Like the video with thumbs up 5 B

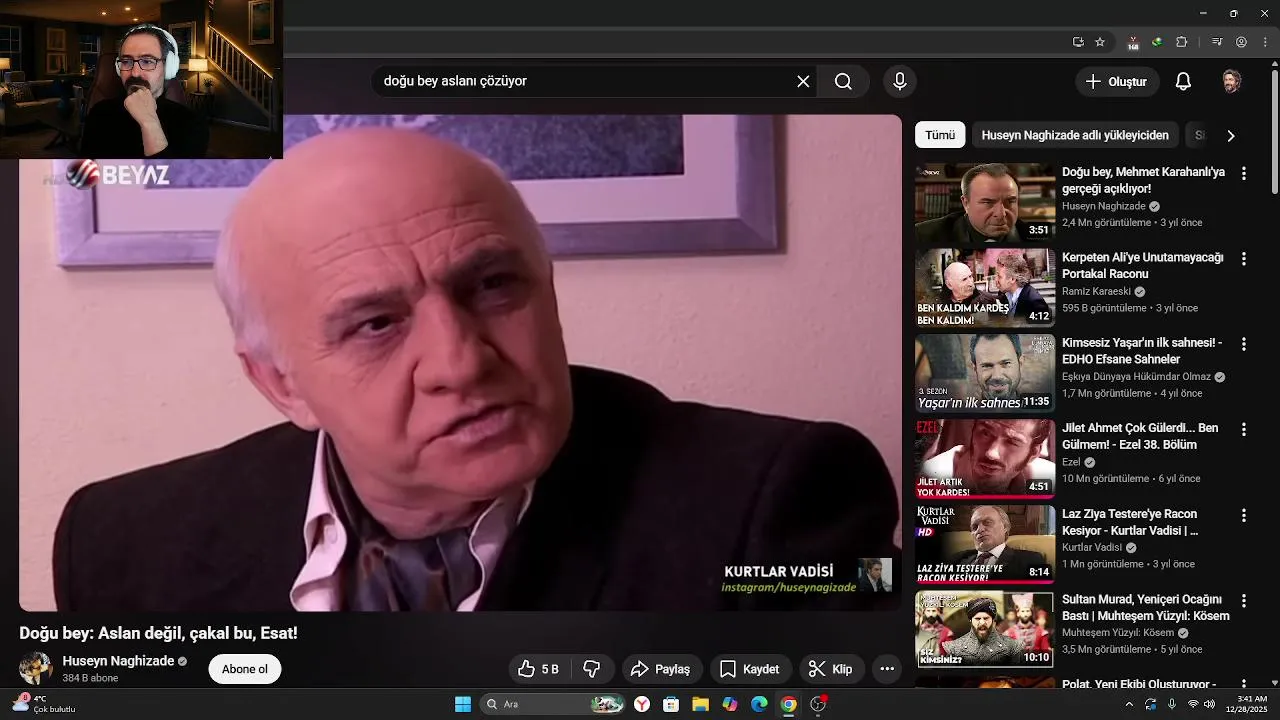[x=538, y=669]
